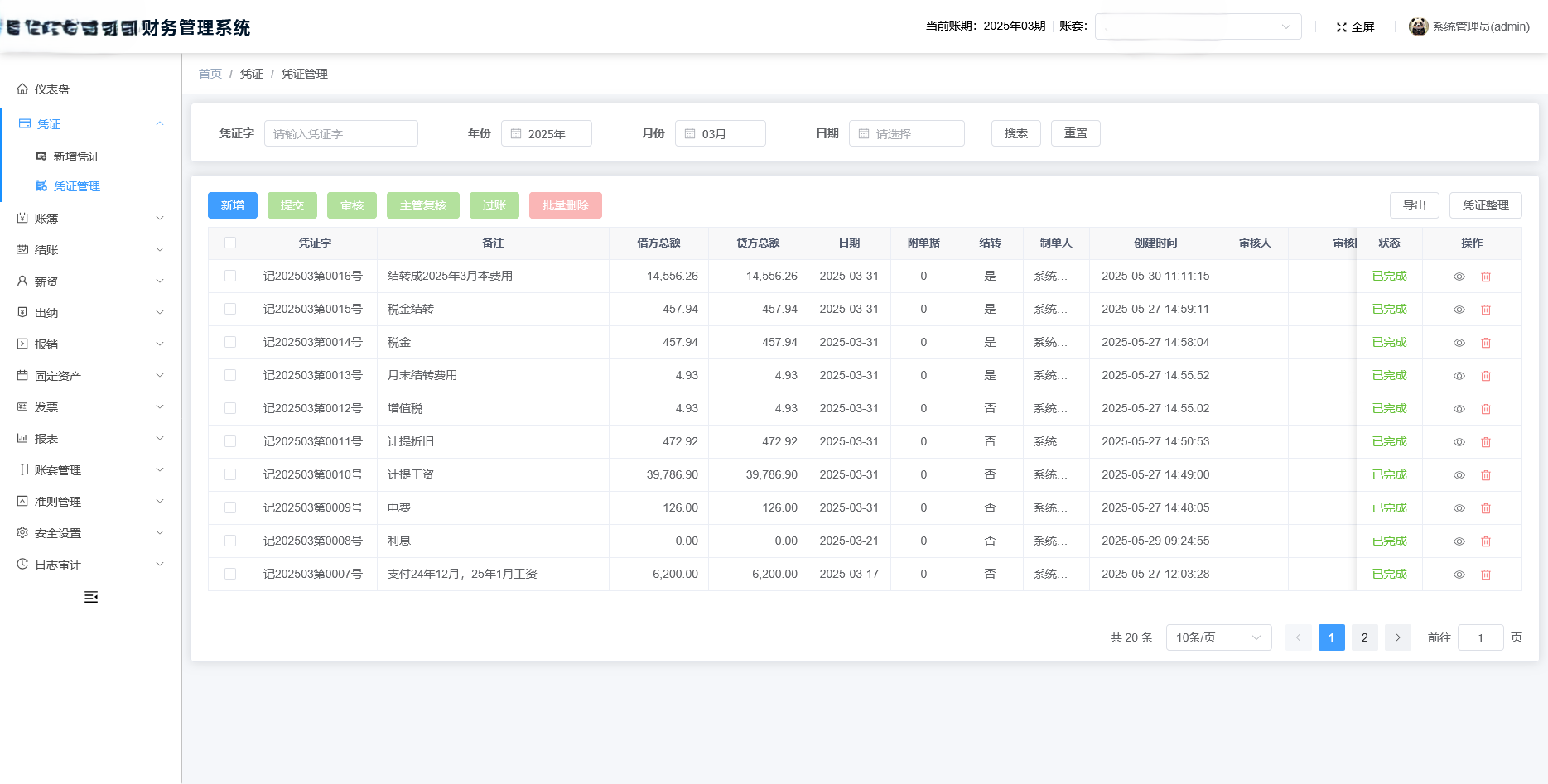Check the checkbox for 计提工资 row
This screenshot has height=784, width=1548.
(230, 474)
